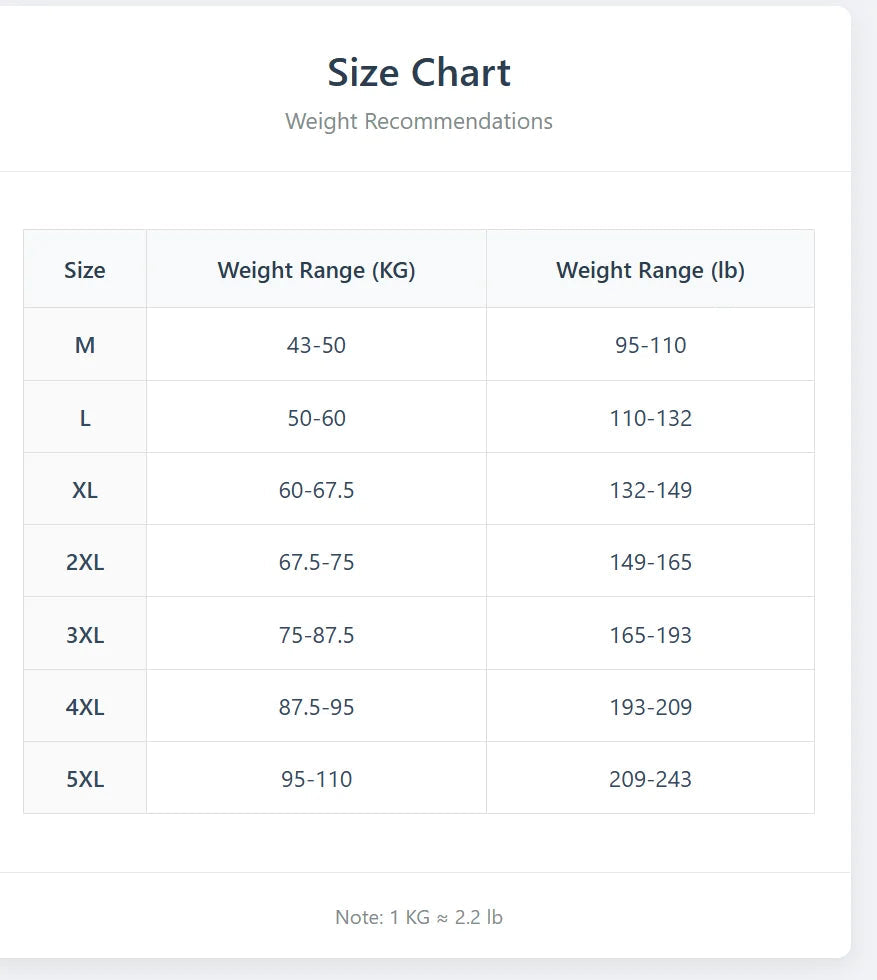The image size is (877, 980).
Task: Click the 60-67.5 KG value
Action: (316, 490)
